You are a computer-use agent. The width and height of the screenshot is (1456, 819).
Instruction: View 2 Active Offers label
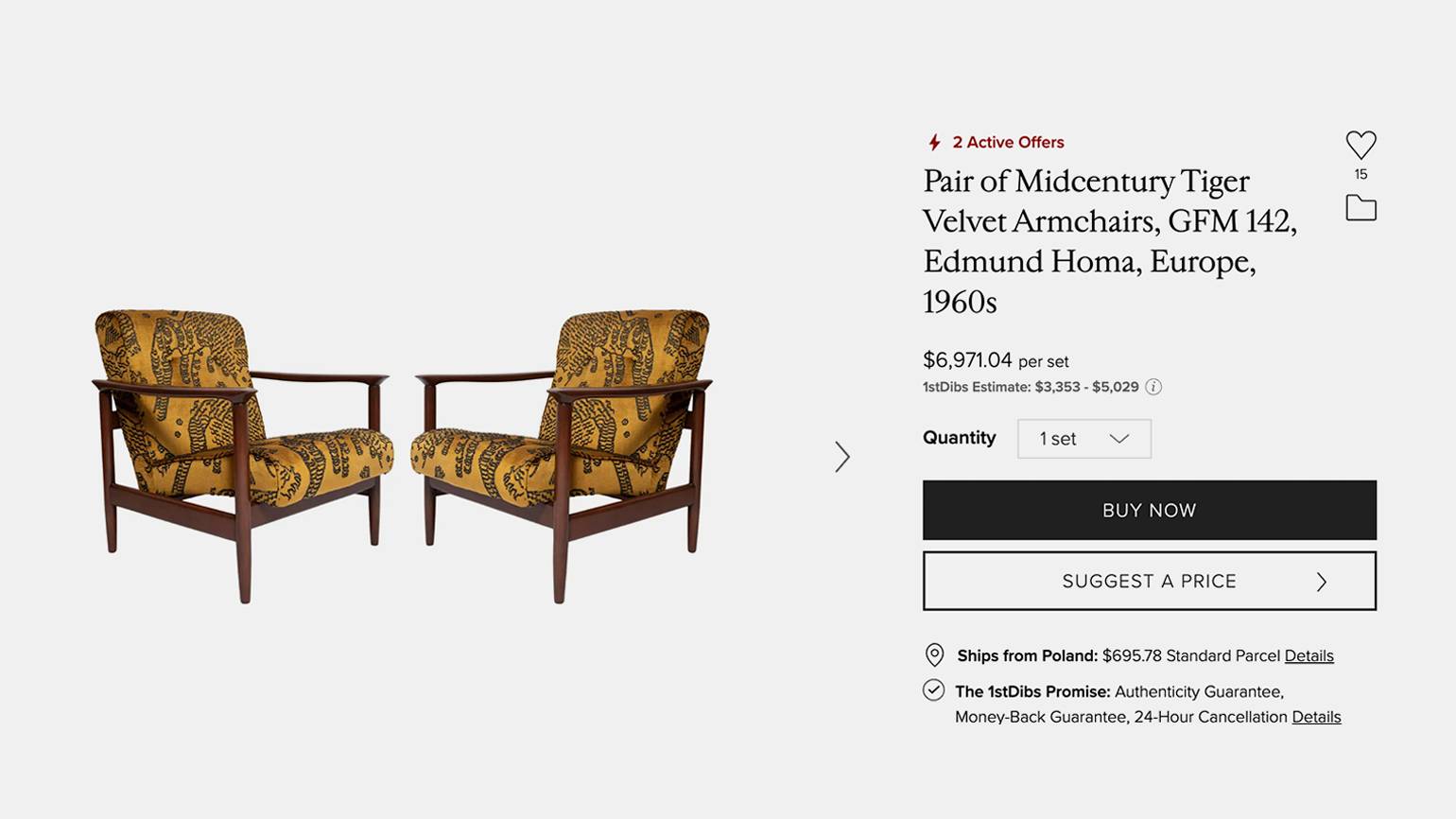pos(1008,142)
